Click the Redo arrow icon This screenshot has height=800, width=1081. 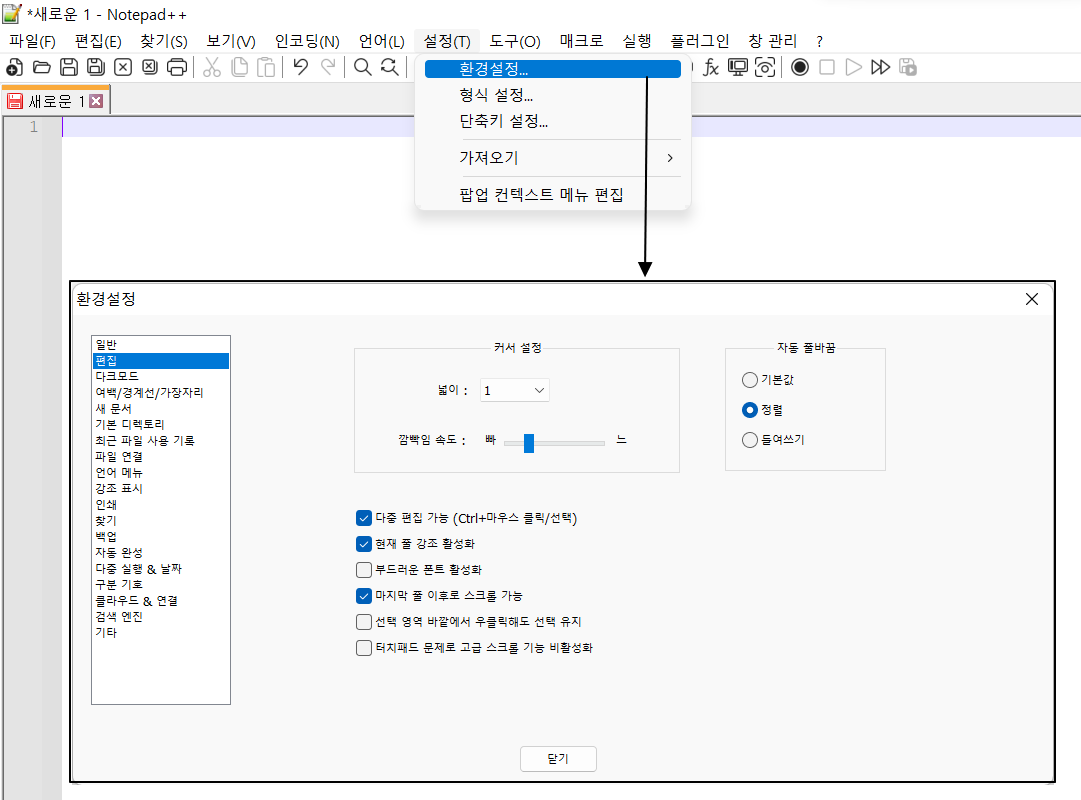(328, 67)
